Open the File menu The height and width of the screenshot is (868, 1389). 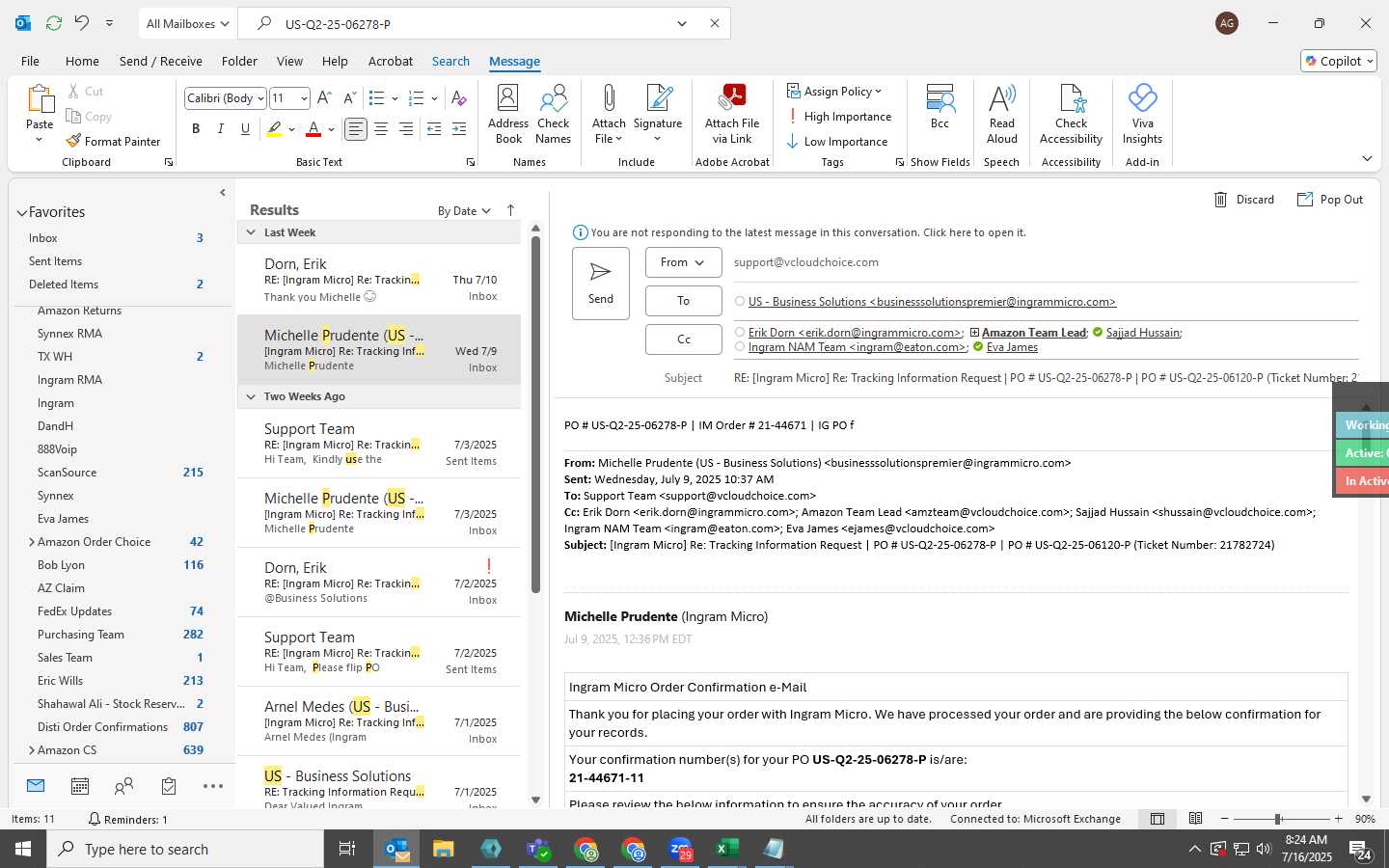[30, 61]
